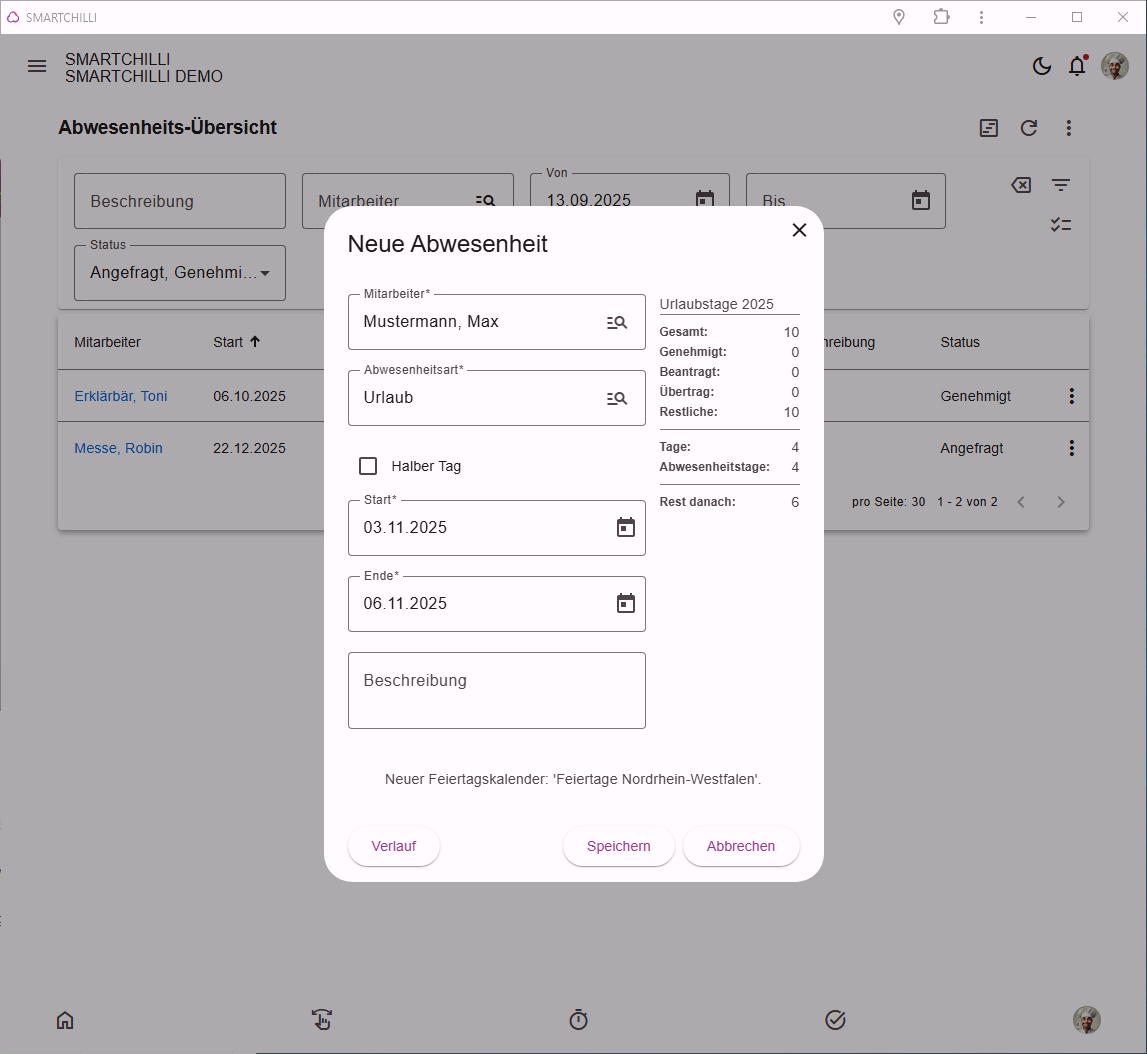Open the stopwatch timer tab in bottom bar
This screenshot has width=1147, height=1054.
pyautogui.click(x=579, y=1020)
